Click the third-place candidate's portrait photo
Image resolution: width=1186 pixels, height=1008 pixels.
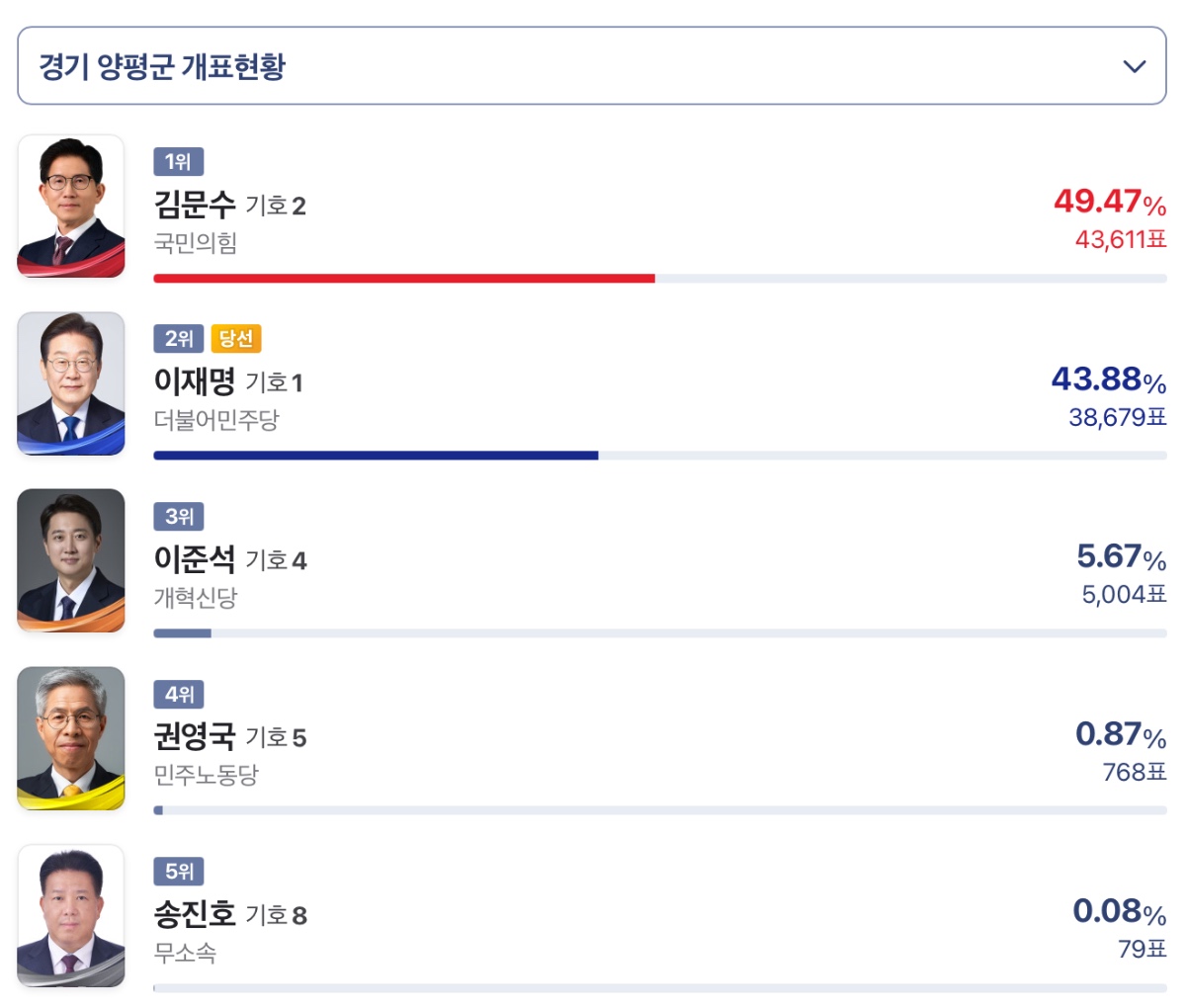71,560
